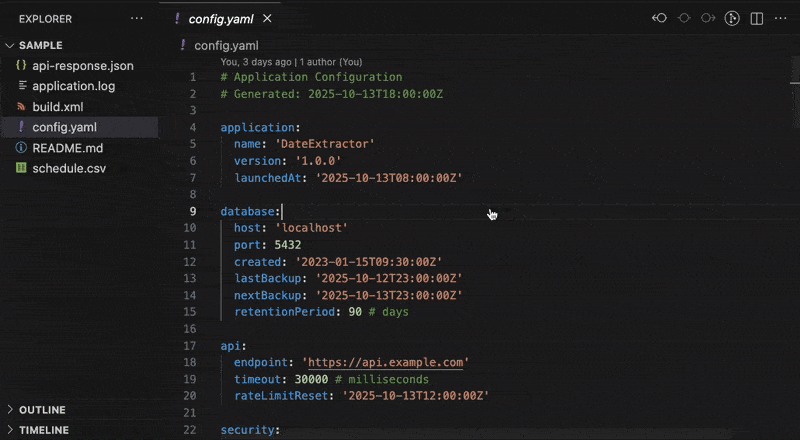Place cursor on 'application:' key
The width and height of the screenshot is (800, 440).
(x=261, y=127)
